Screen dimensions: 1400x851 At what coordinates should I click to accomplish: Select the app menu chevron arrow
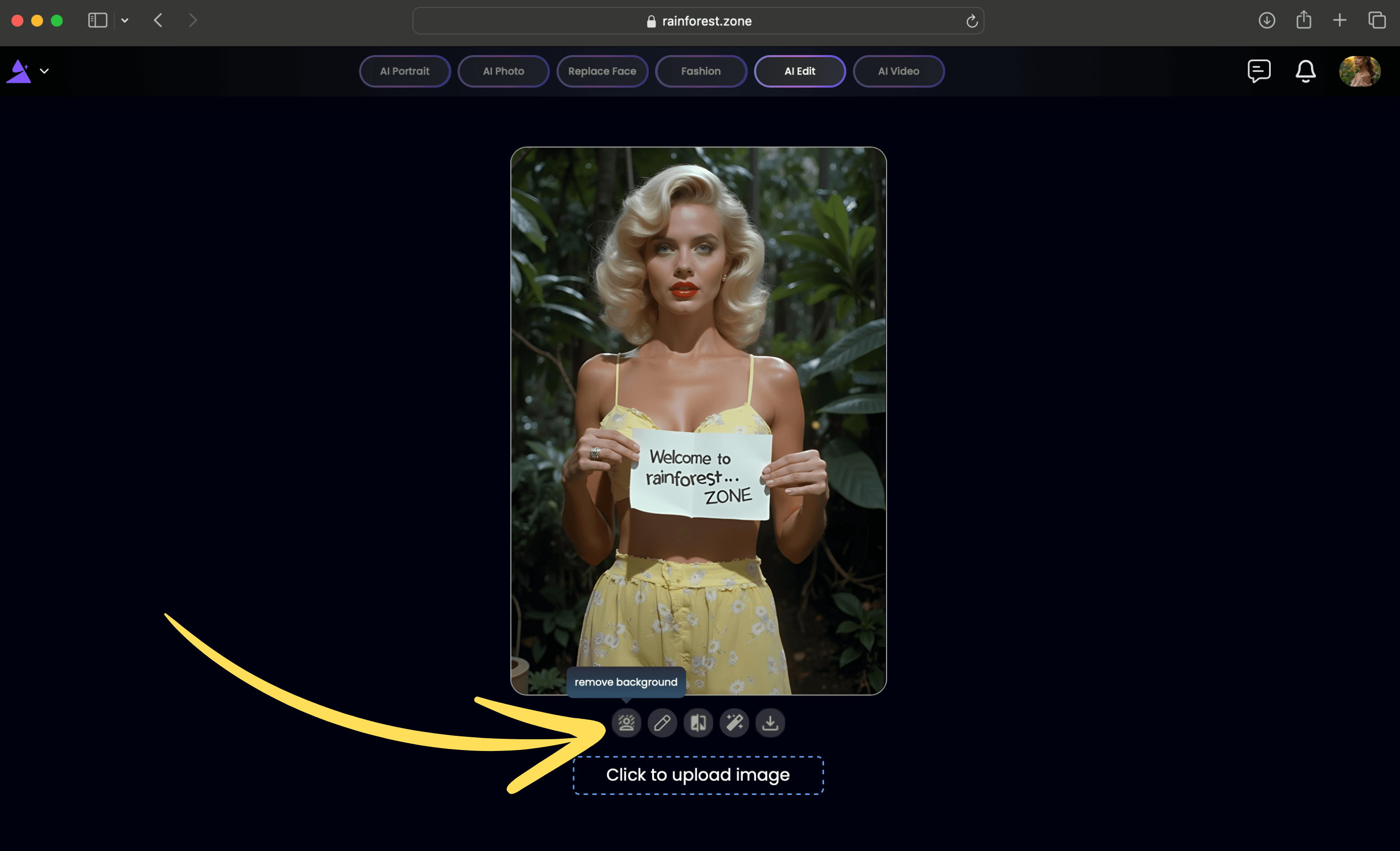click(x=44, y=71)
